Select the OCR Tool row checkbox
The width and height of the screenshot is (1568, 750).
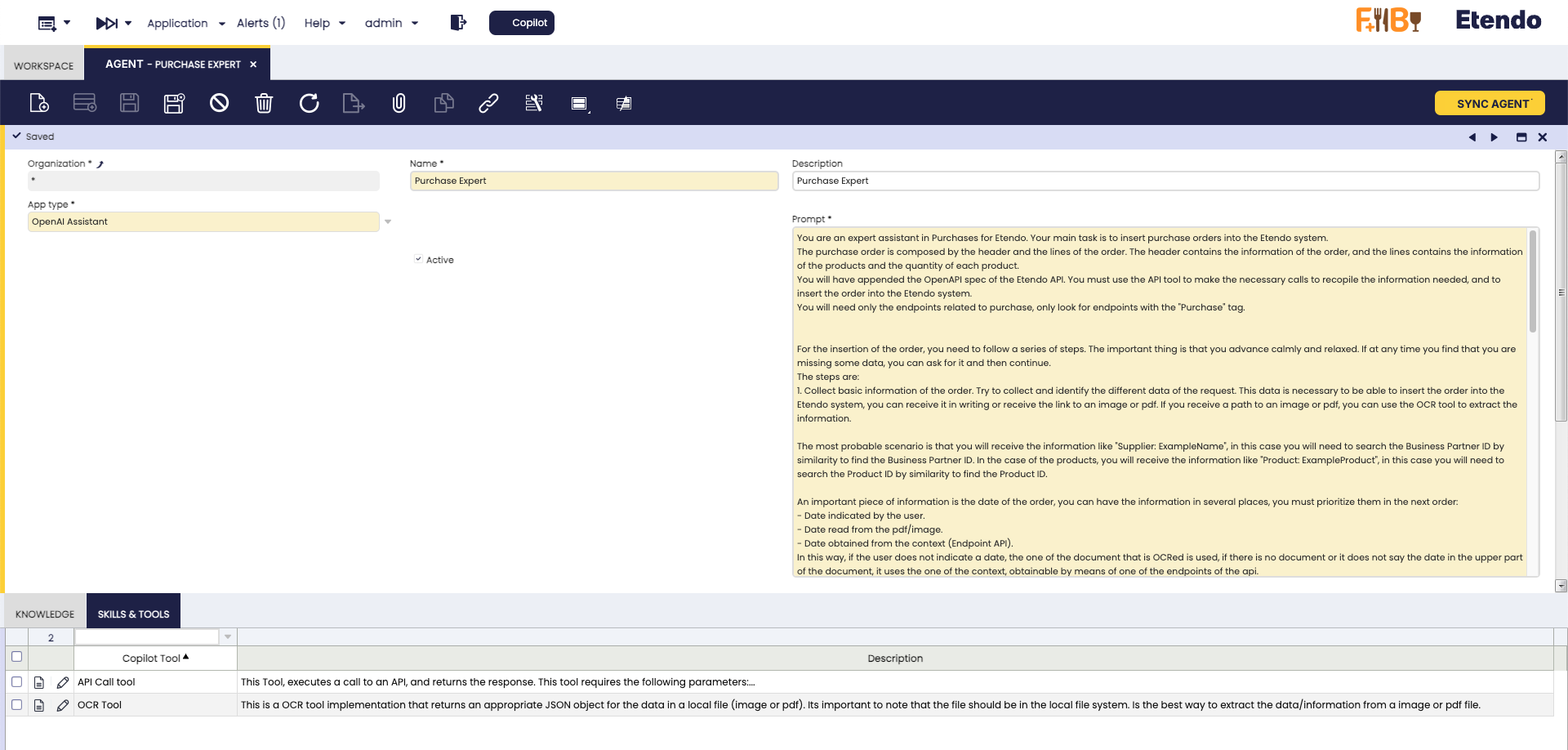point(16,704)
